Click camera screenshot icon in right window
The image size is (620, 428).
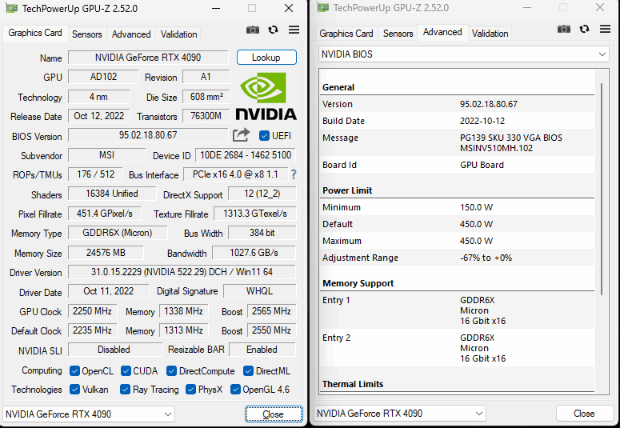564,29
